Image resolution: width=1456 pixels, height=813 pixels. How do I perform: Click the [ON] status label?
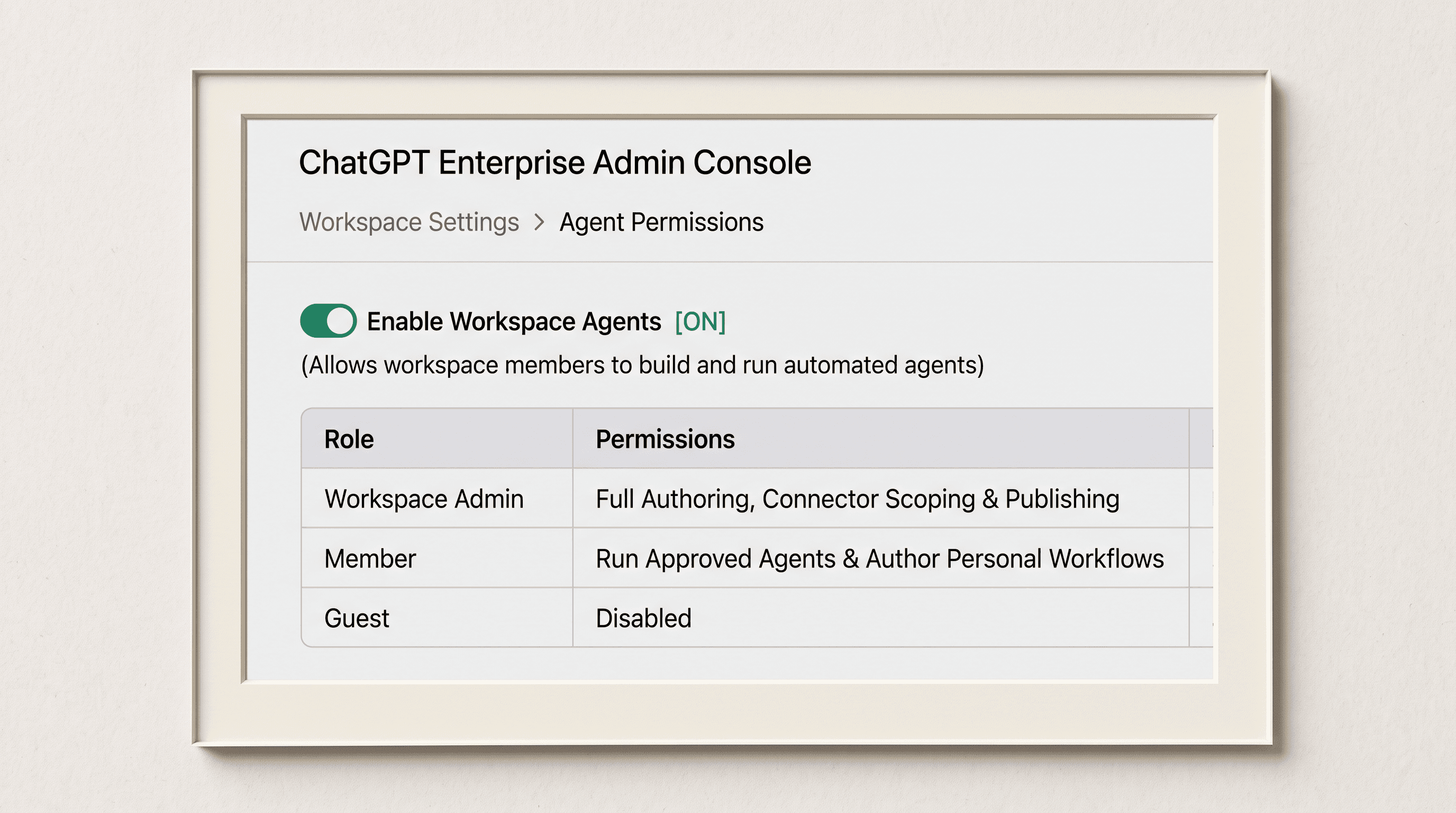click(700, 322)
